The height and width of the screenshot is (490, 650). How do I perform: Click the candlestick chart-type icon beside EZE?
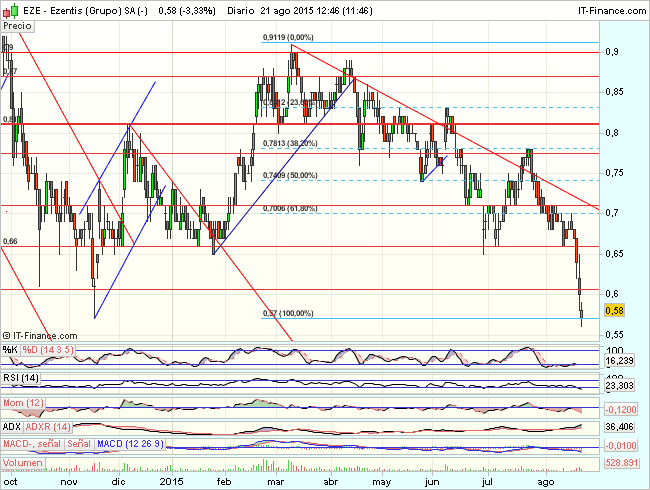point(11,11)
